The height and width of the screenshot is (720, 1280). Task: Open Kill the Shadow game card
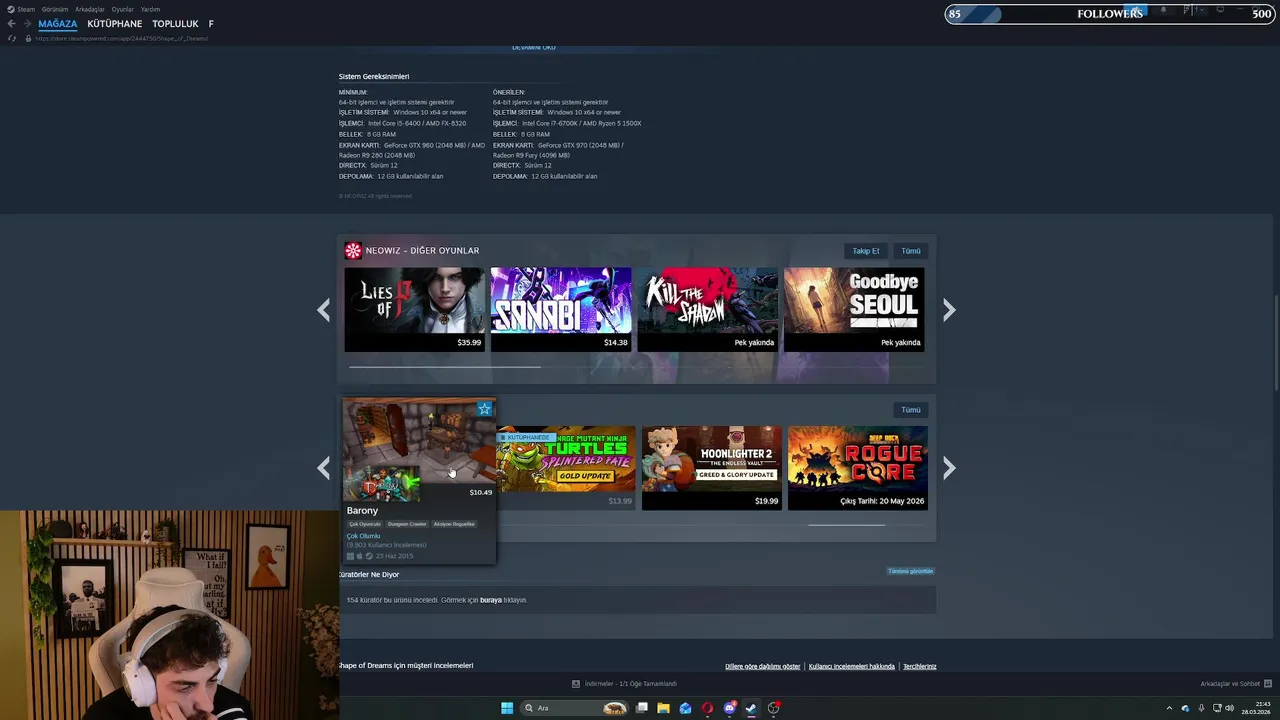(x=707, y=309)
